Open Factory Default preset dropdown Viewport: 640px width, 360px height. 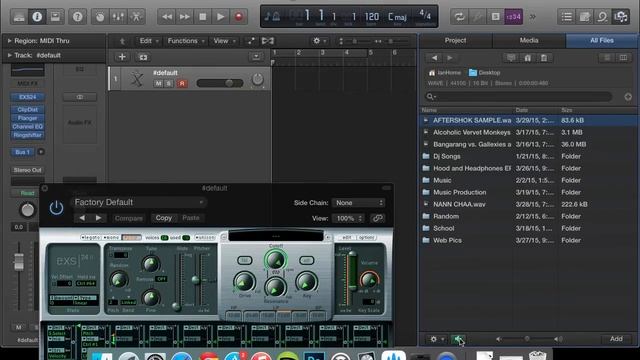[x=139, y=202]
